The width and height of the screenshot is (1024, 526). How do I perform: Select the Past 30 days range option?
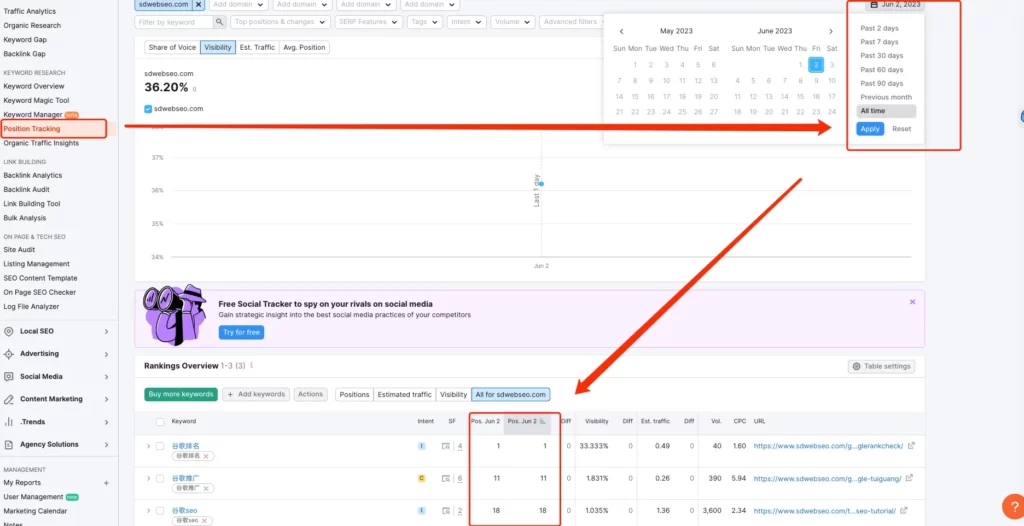882,56
